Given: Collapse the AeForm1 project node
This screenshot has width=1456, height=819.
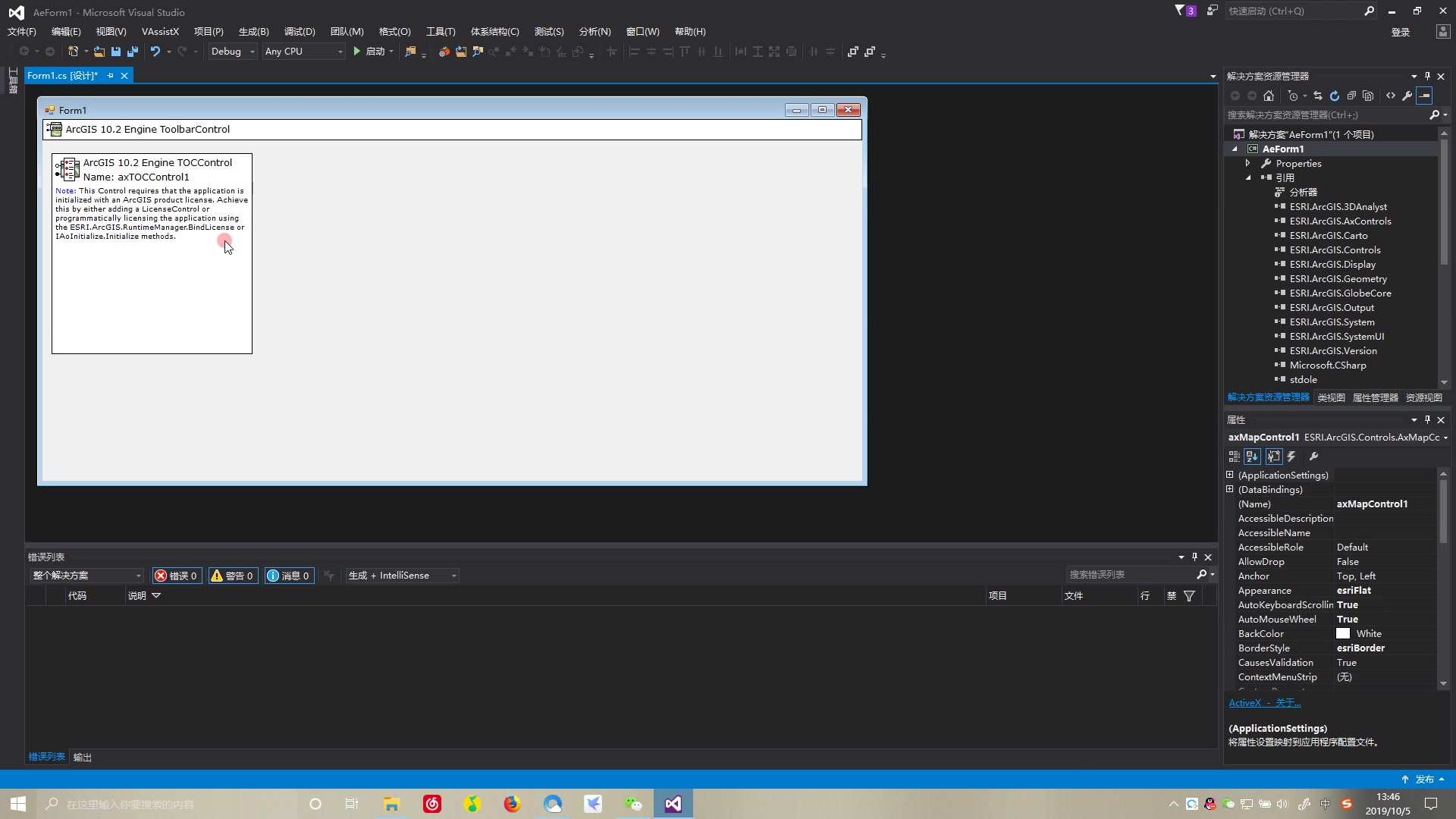Looking at the screenshot, I should pos(1235,149).
